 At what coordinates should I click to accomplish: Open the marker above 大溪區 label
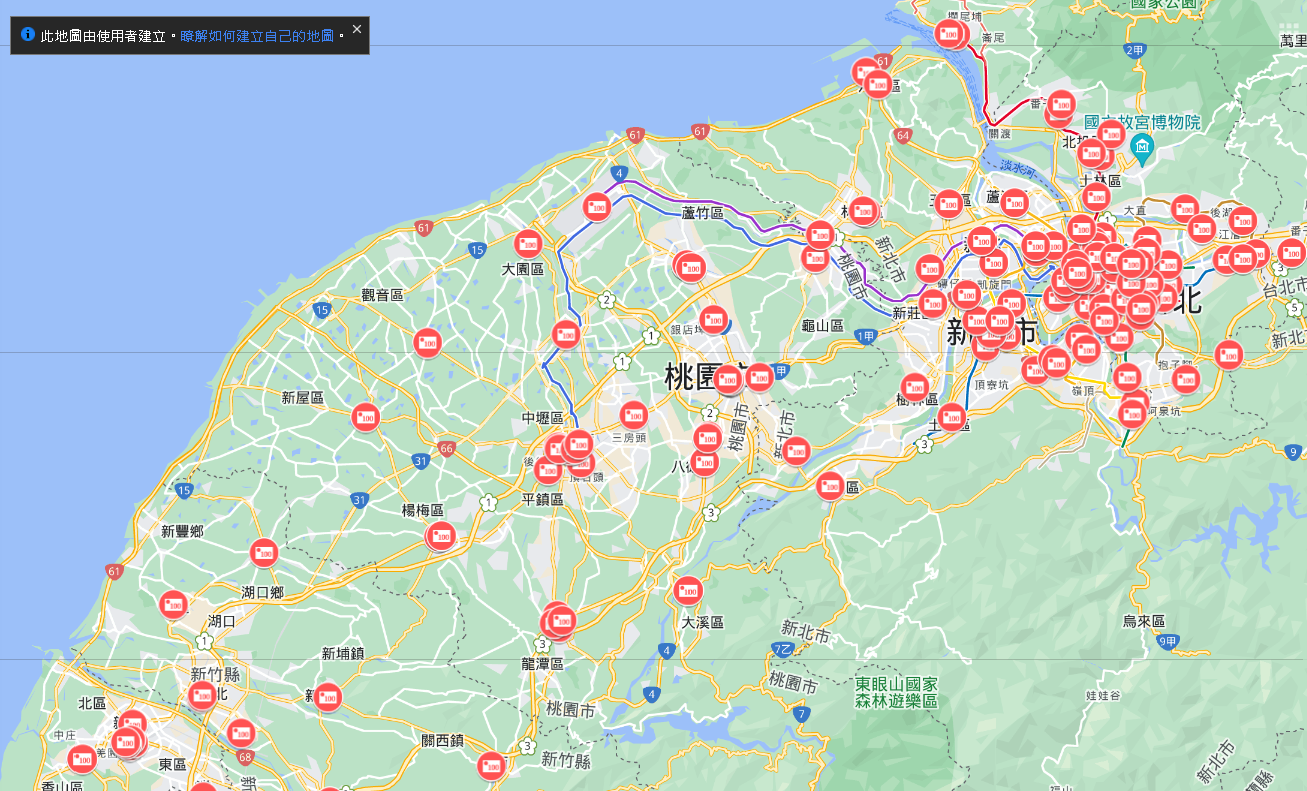point(688,591)
